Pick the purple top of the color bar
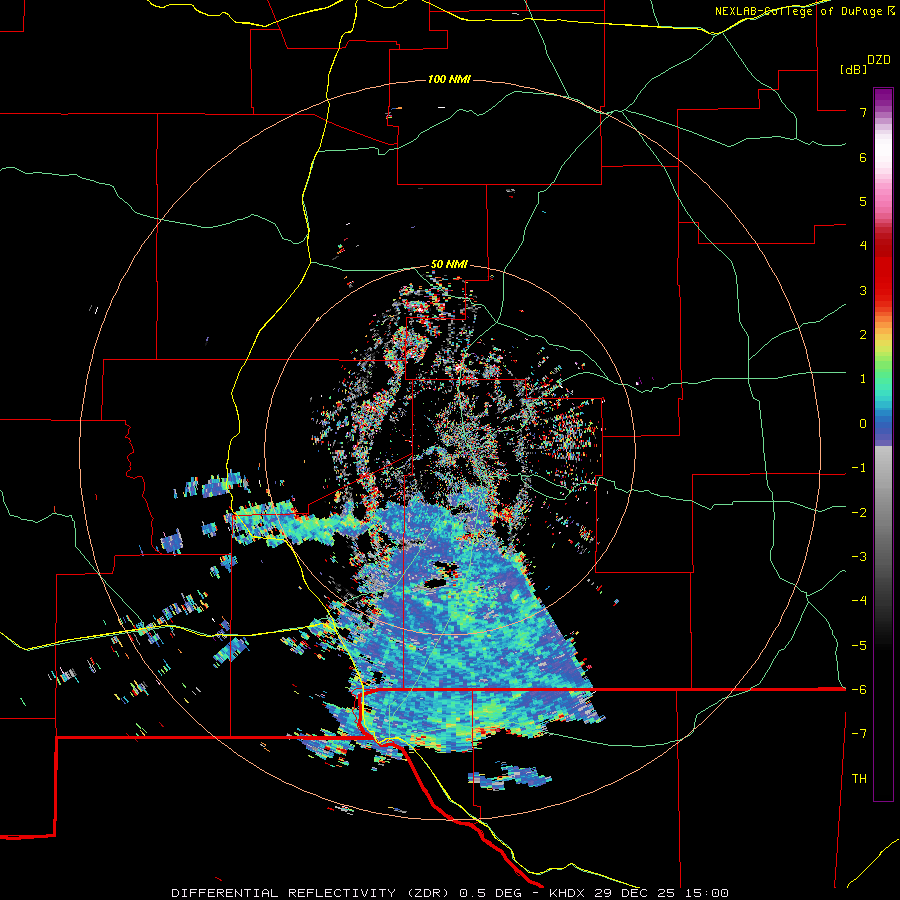Viewport: 900px width, 900px height. [883, 98]
